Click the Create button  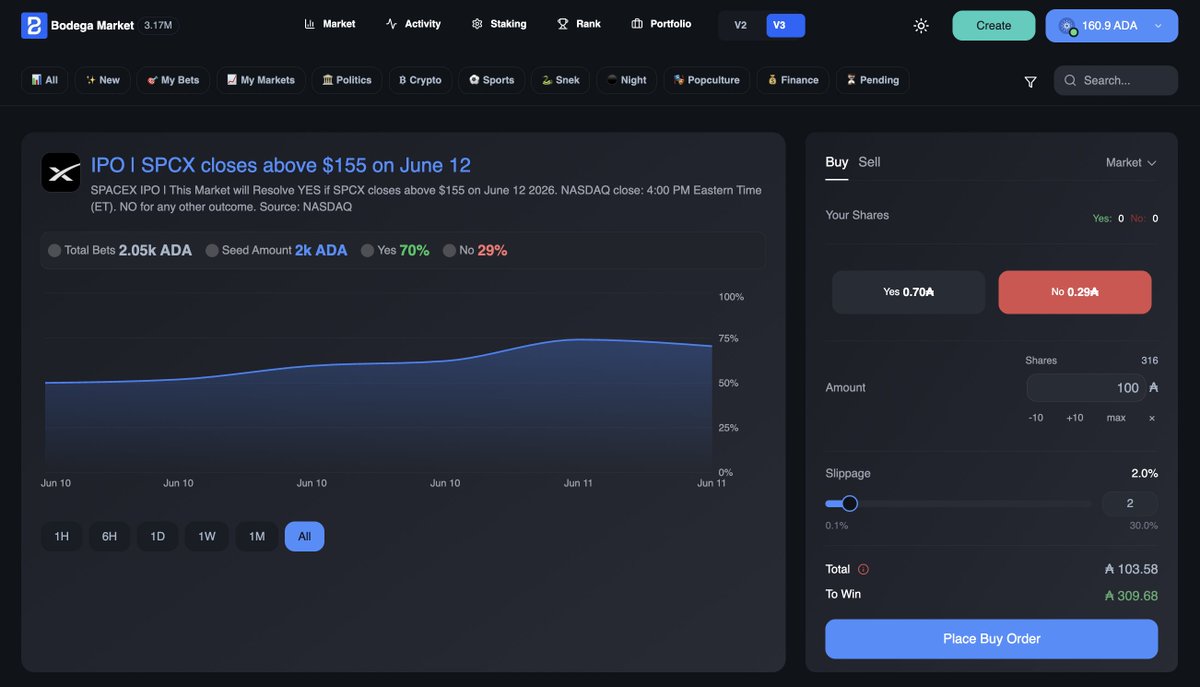(994, 26)
